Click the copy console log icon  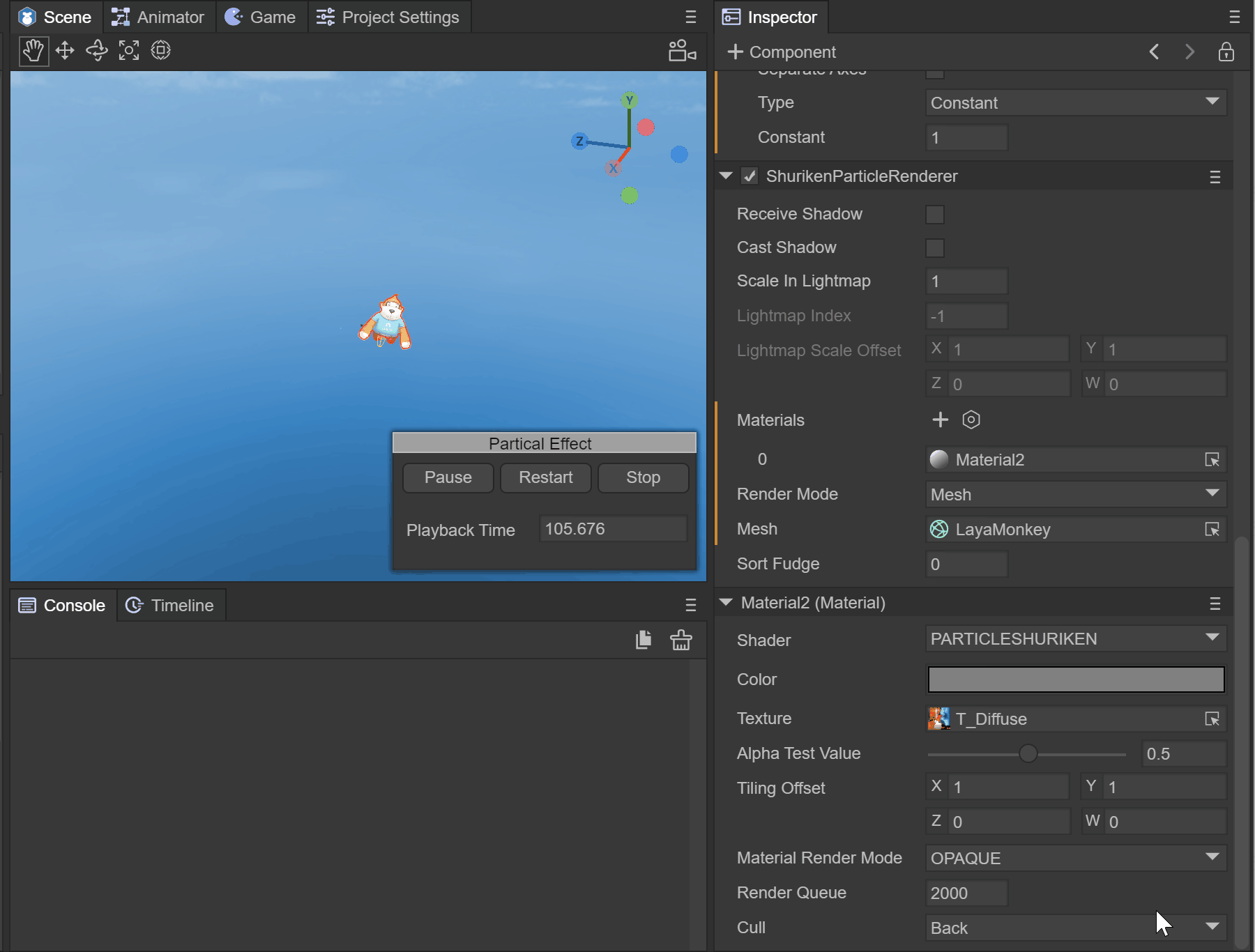coord(644,640)
